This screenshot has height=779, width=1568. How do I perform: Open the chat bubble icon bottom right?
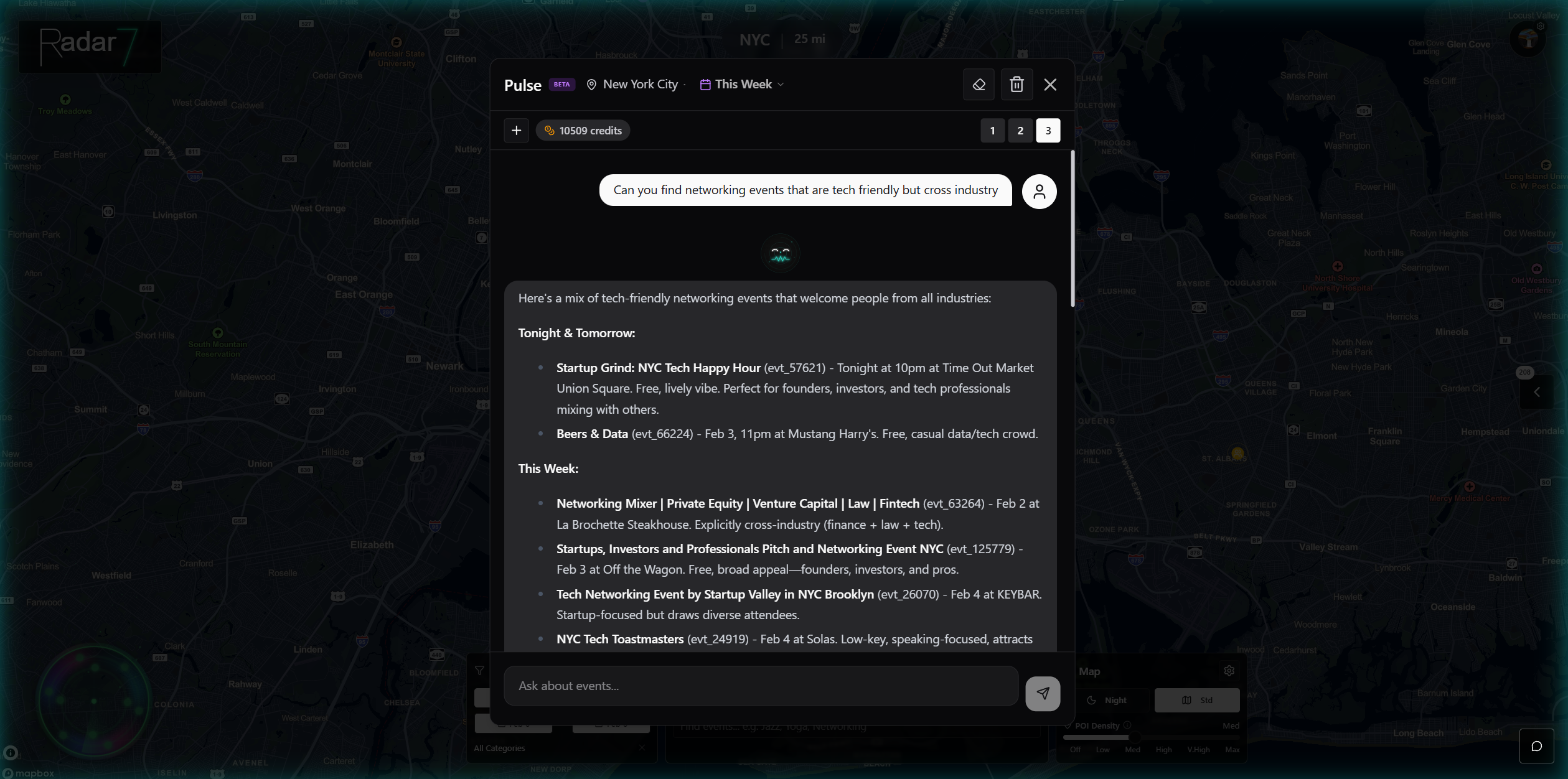point(1537,746)
